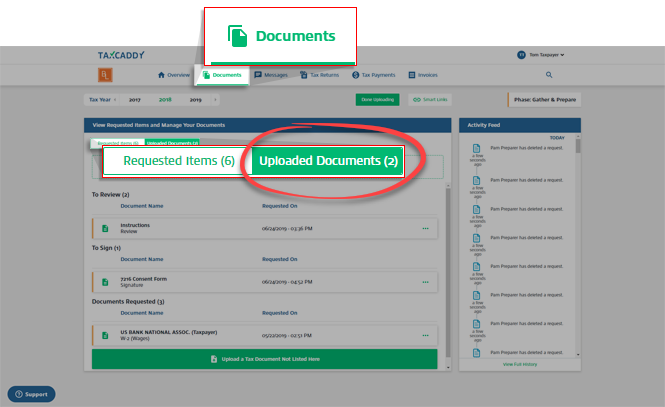This screenshot has width=665, height=407.
Task: Click the Instructions document icon
Action: tap(105, 229)
